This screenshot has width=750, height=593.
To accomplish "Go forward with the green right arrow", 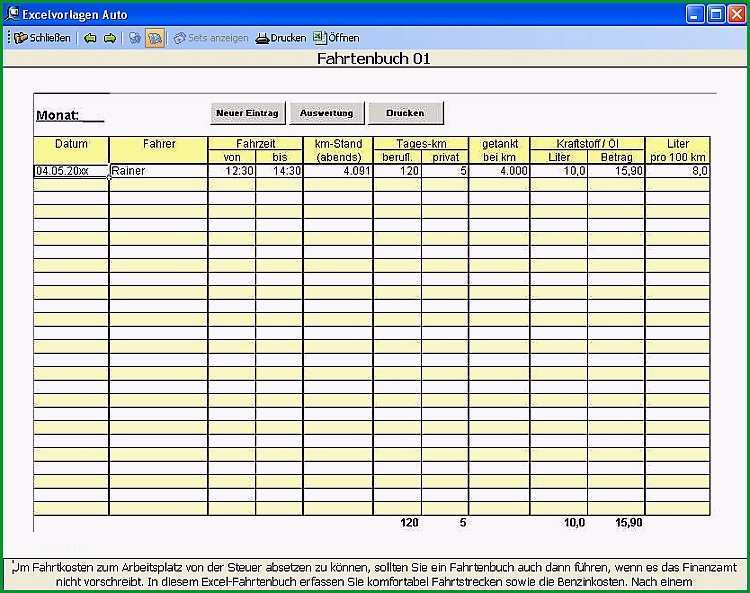I will click(x=110, y=38).
